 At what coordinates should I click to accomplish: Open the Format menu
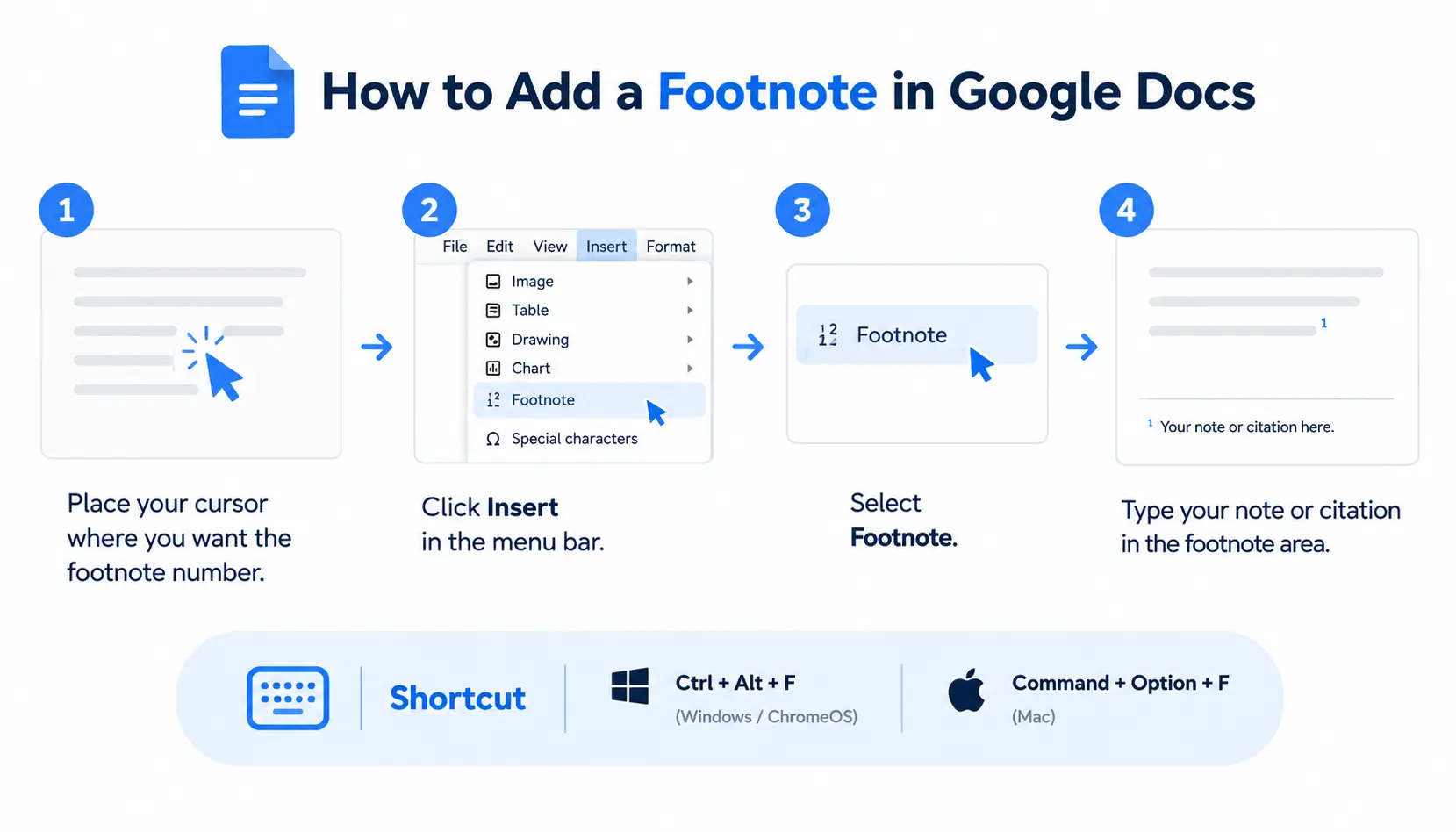[x=671, y=247]
